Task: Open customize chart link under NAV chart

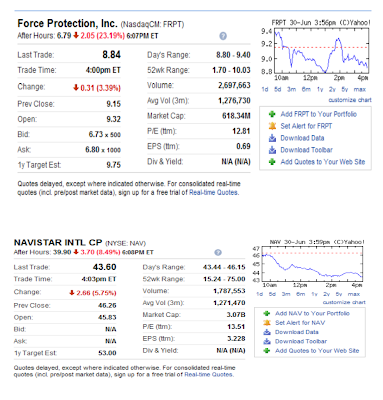Action: (344, 302)
